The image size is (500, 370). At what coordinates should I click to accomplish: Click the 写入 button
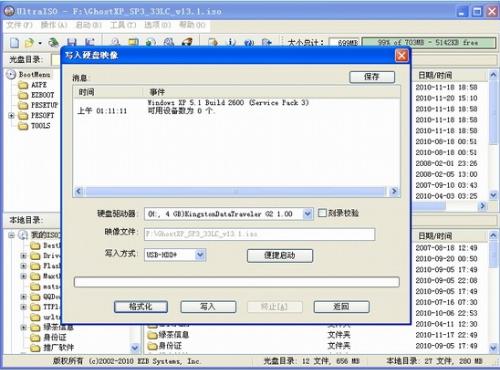pos(208,307)
